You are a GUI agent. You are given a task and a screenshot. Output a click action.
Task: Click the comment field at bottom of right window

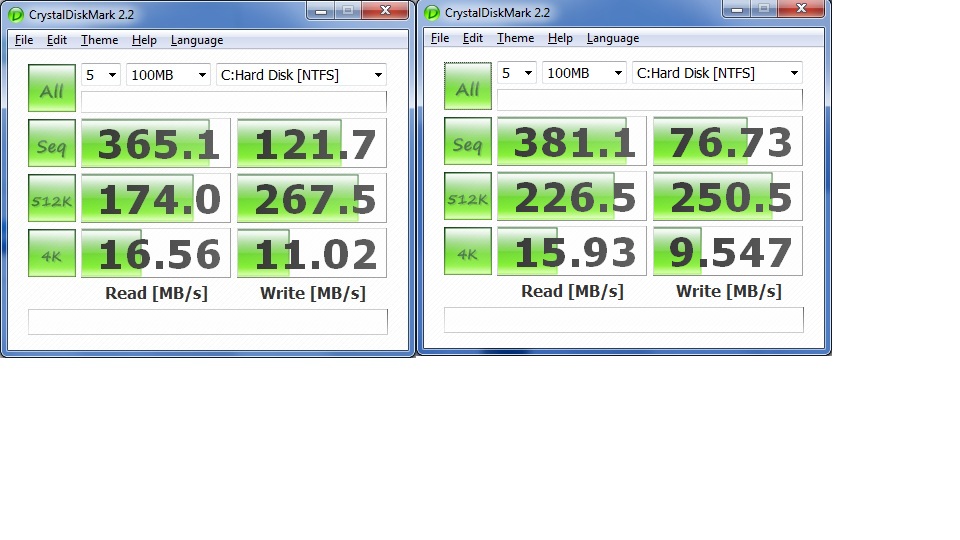623,320
